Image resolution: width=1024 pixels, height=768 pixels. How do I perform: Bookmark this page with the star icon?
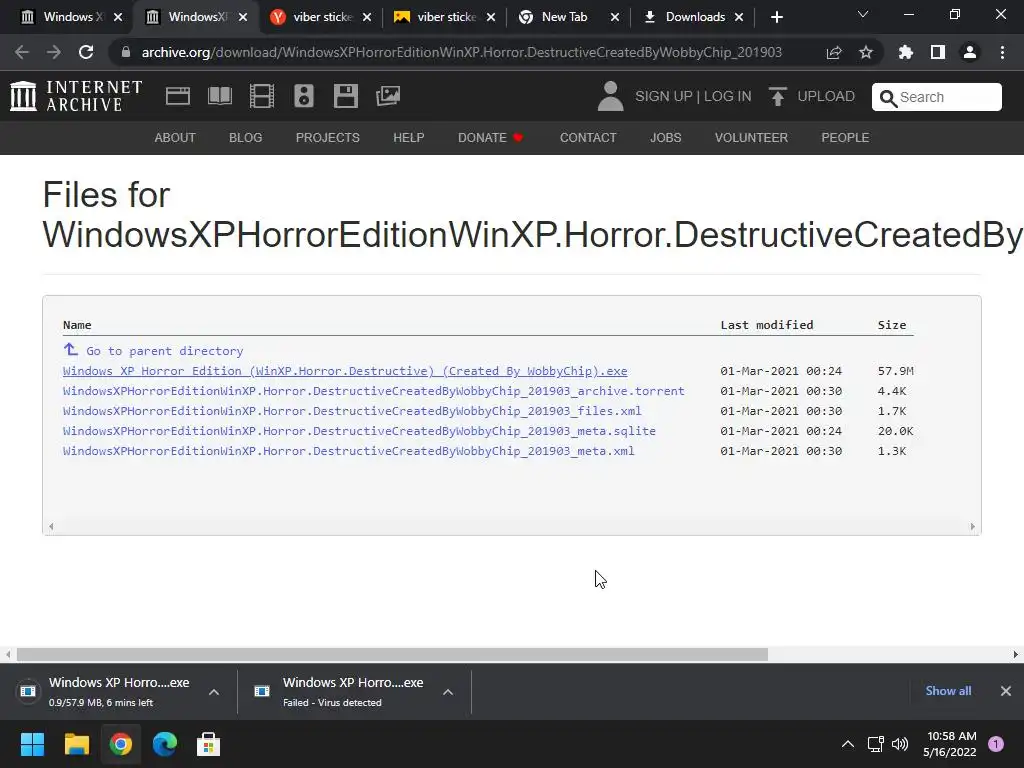pos(866,52)
